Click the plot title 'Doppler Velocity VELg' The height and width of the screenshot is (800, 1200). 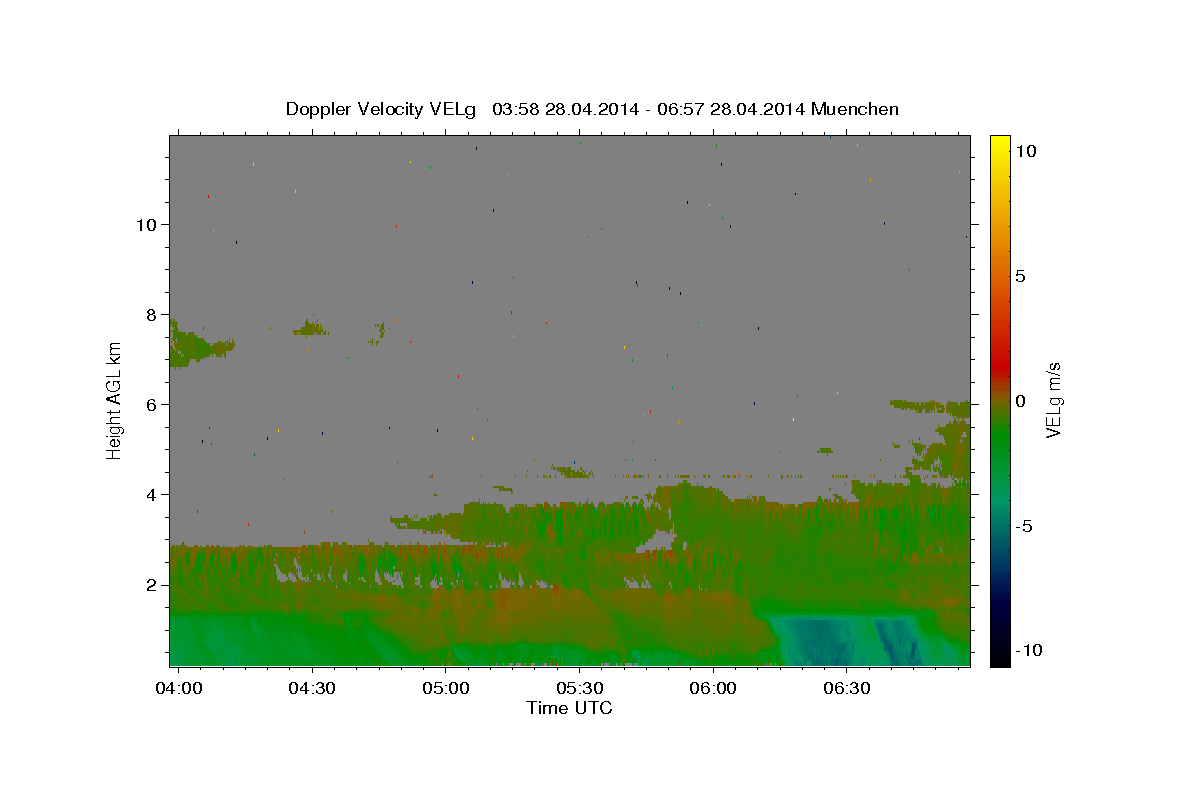click(x=381, y=109)
